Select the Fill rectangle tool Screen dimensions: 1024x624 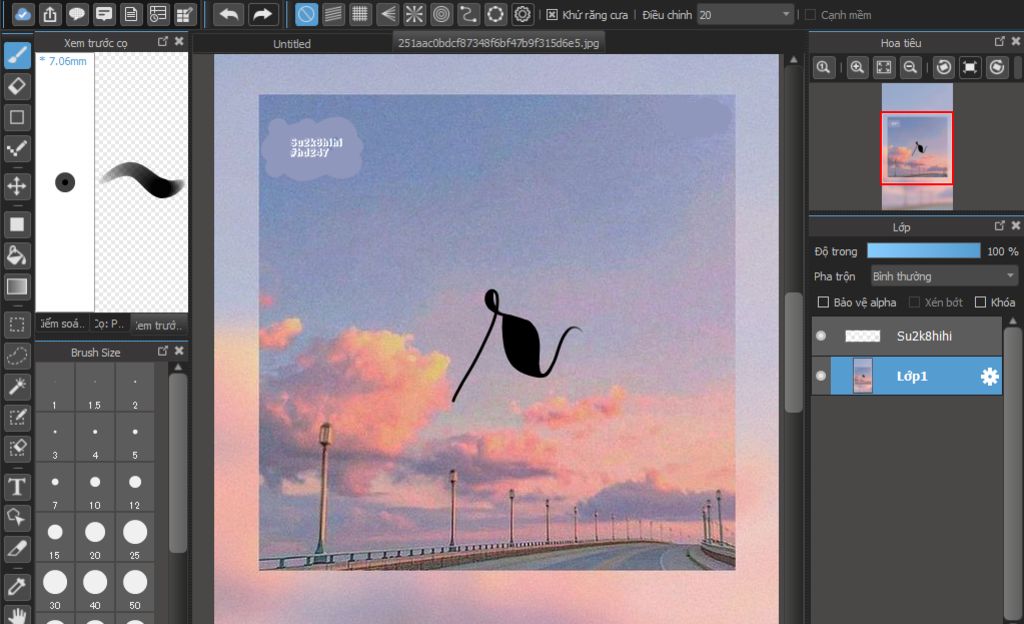(17, 225)
